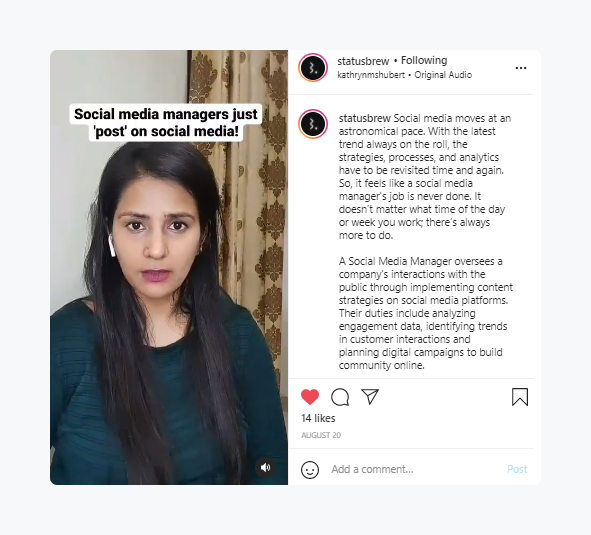This screenshot has width=591, height=535.
Task: Mute the video's speaker icon
Action: (x=265, y=468)
